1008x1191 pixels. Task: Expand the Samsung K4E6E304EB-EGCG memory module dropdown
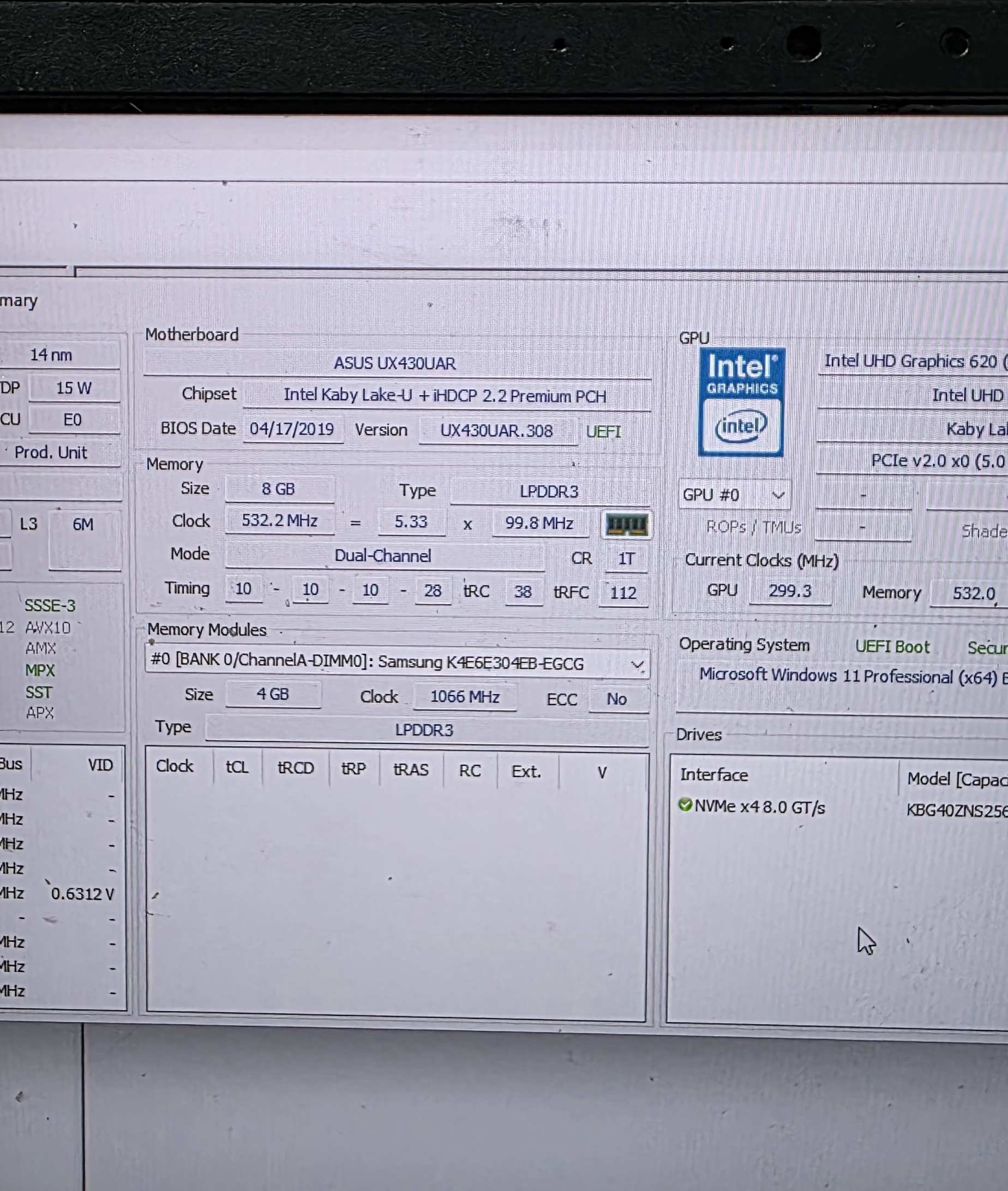[x=397, y=663]
